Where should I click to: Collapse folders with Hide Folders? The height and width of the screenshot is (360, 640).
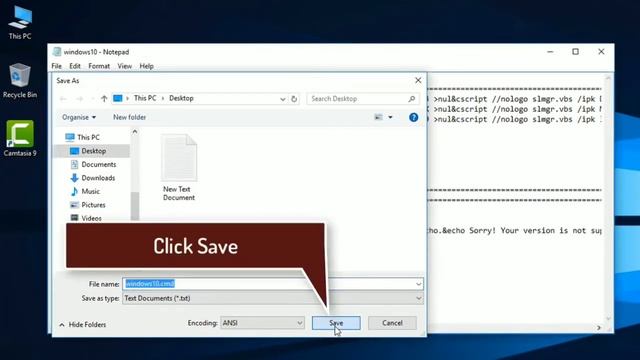point(82,325)
